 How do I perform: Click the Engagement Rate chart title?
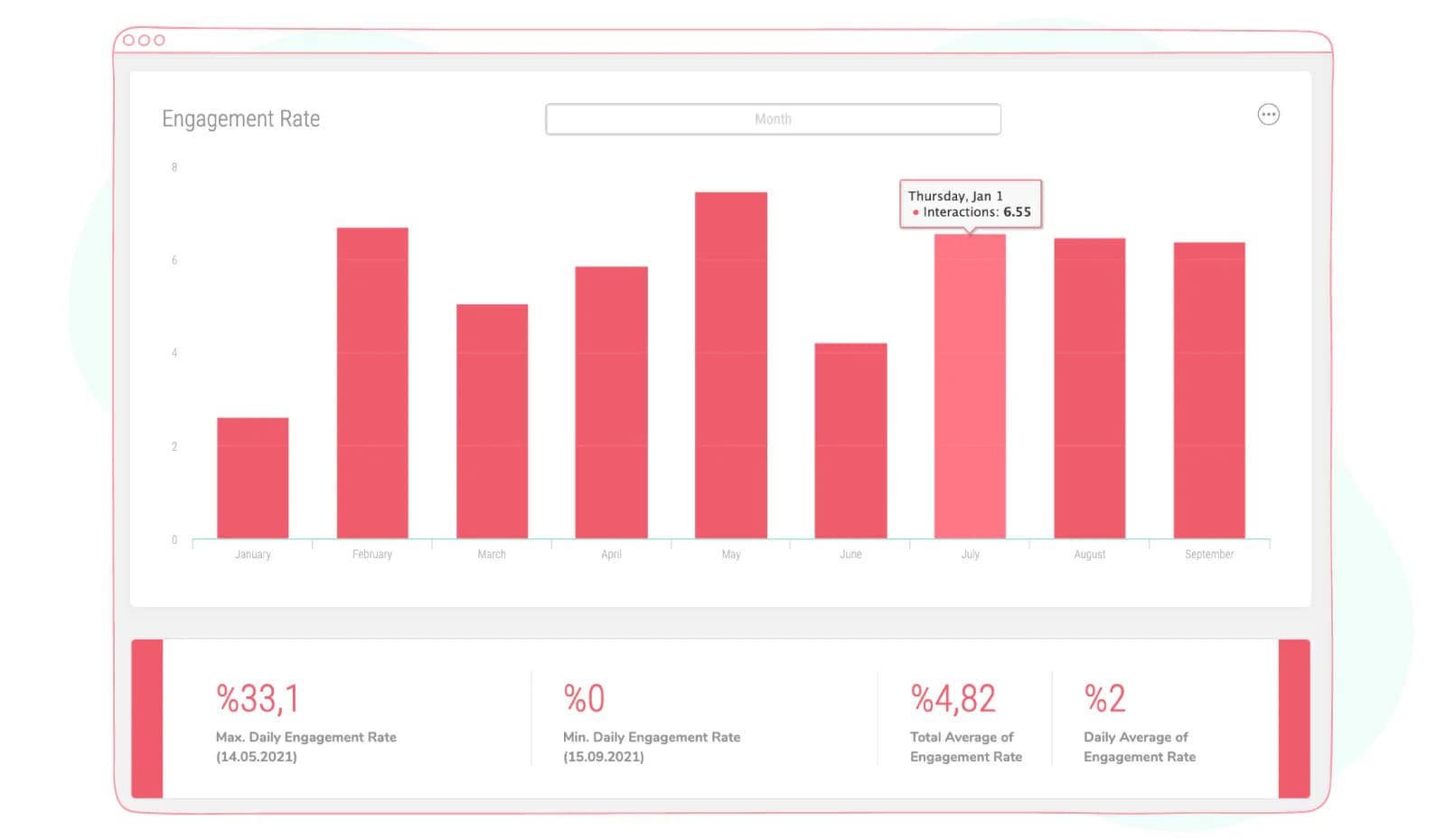tap(241, 119)
